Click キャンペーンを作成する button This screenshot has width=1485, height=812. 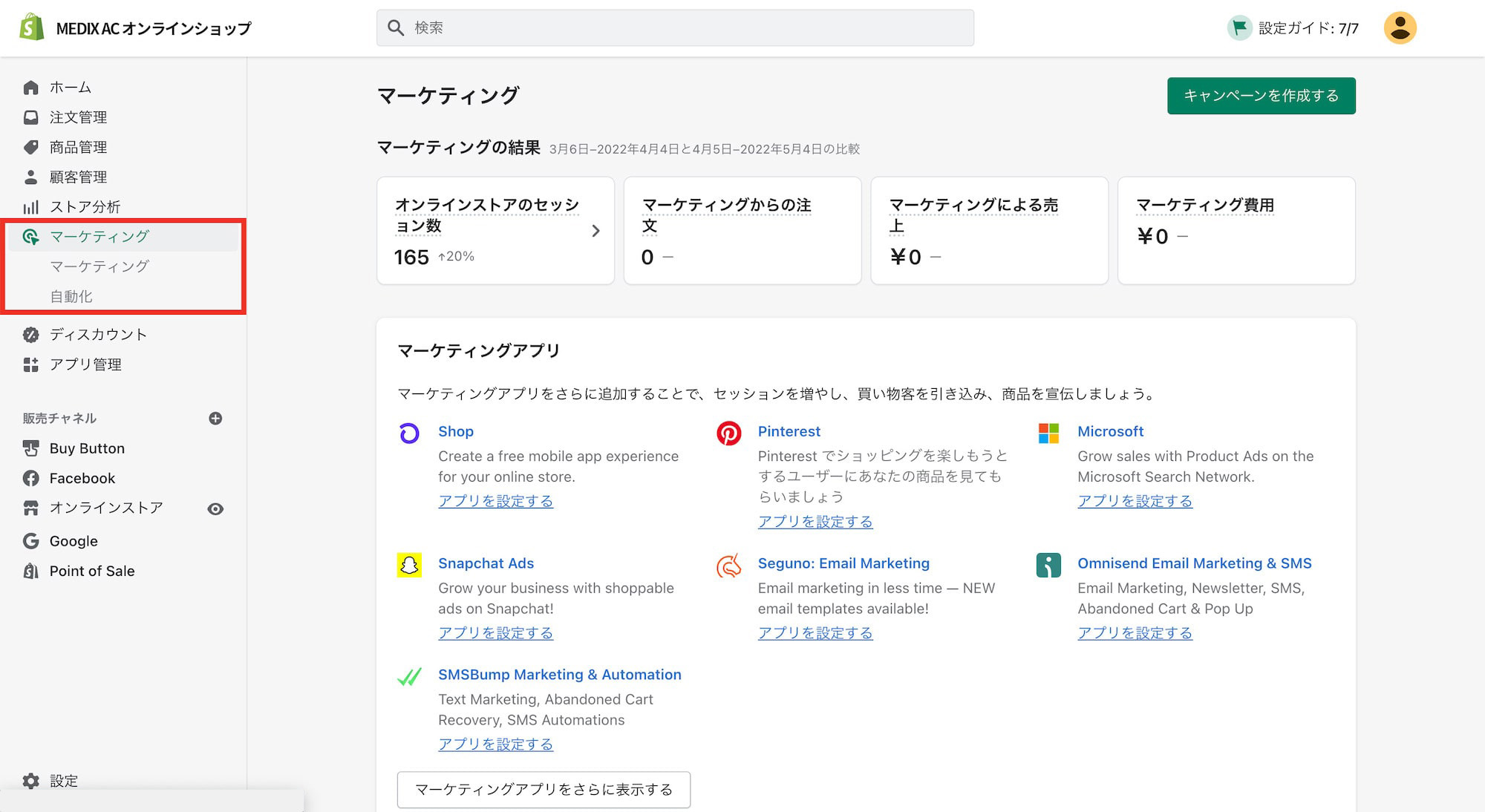1261,96
